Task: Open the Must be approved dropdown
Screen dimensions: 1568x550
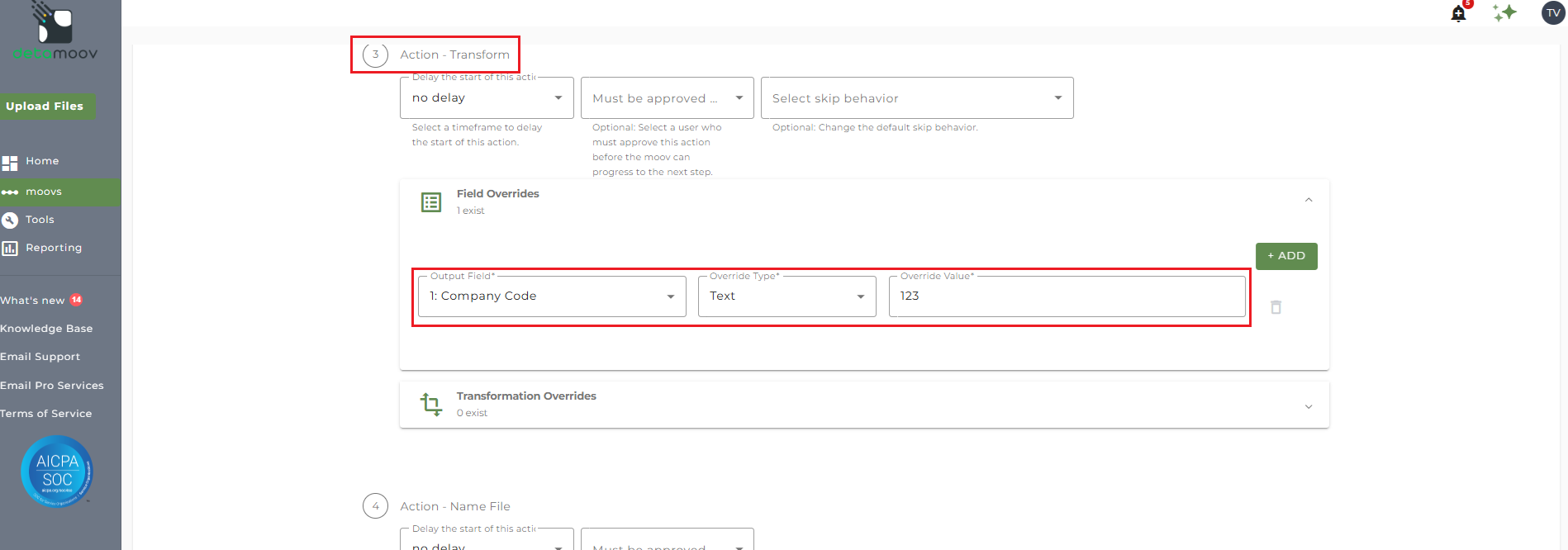Action: point(667,98)
